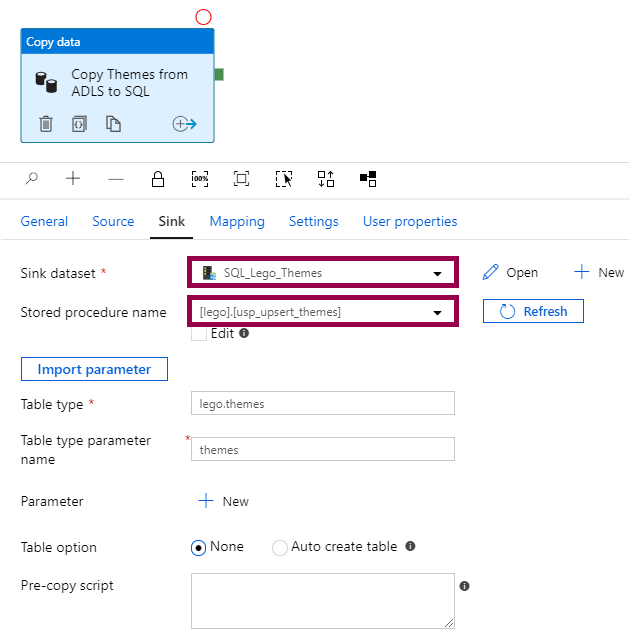The width and height of the screenshot is (629, 641).
Task: Refresh the stored procedure list
Action: coord(533,312)
